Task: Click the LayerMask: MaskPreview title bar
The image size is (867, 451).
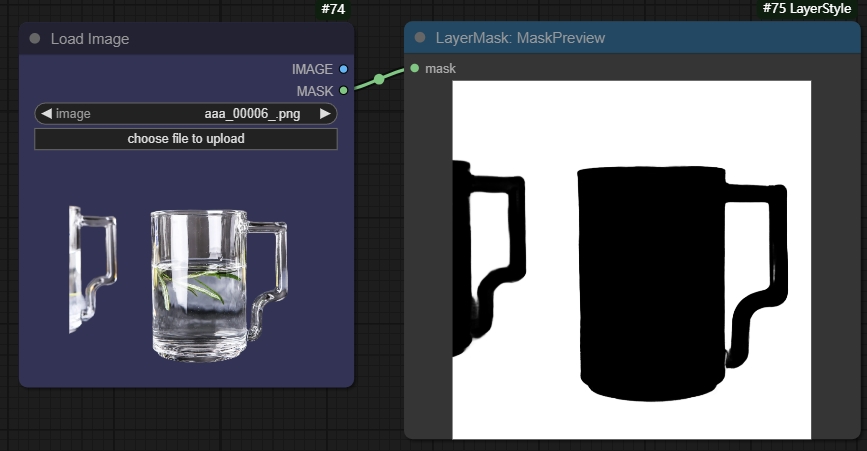Action: tap(520, 38)
